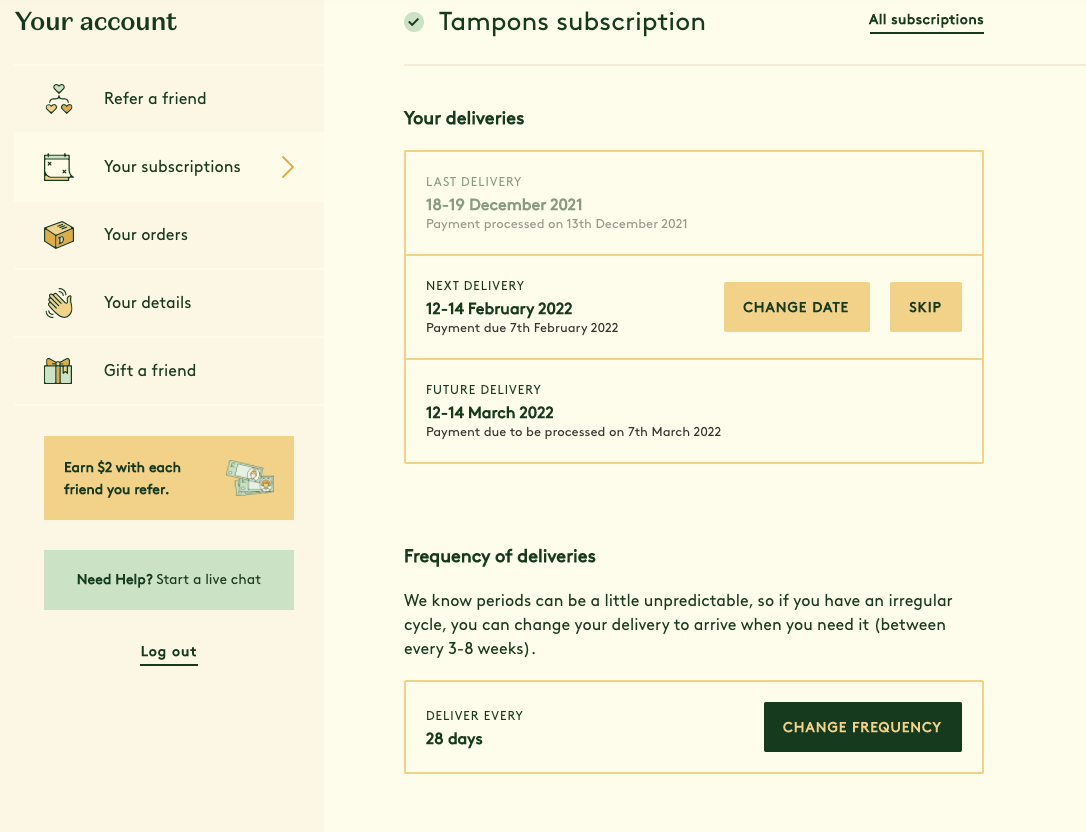Image resolution: width=1086 pixels, height=832 pixels.
Task: Open the Refer a friend menu item
Action: pyautogui.click(x=155, y=99)
